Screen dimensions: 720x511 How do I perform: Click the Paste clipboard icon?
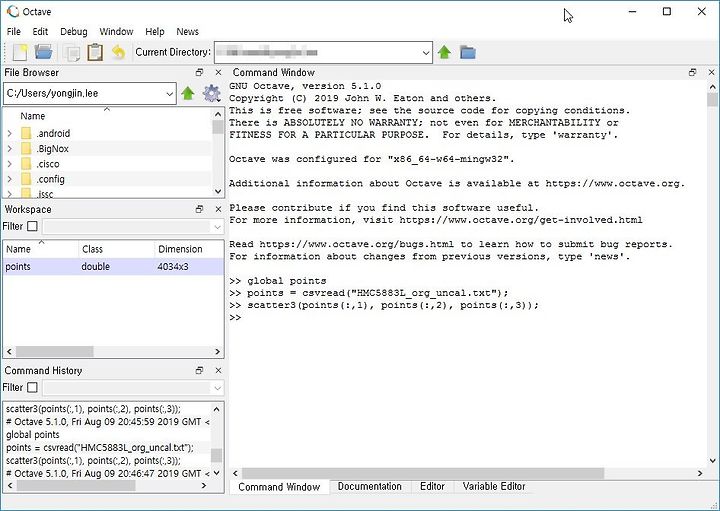click(x=95, y=52)
